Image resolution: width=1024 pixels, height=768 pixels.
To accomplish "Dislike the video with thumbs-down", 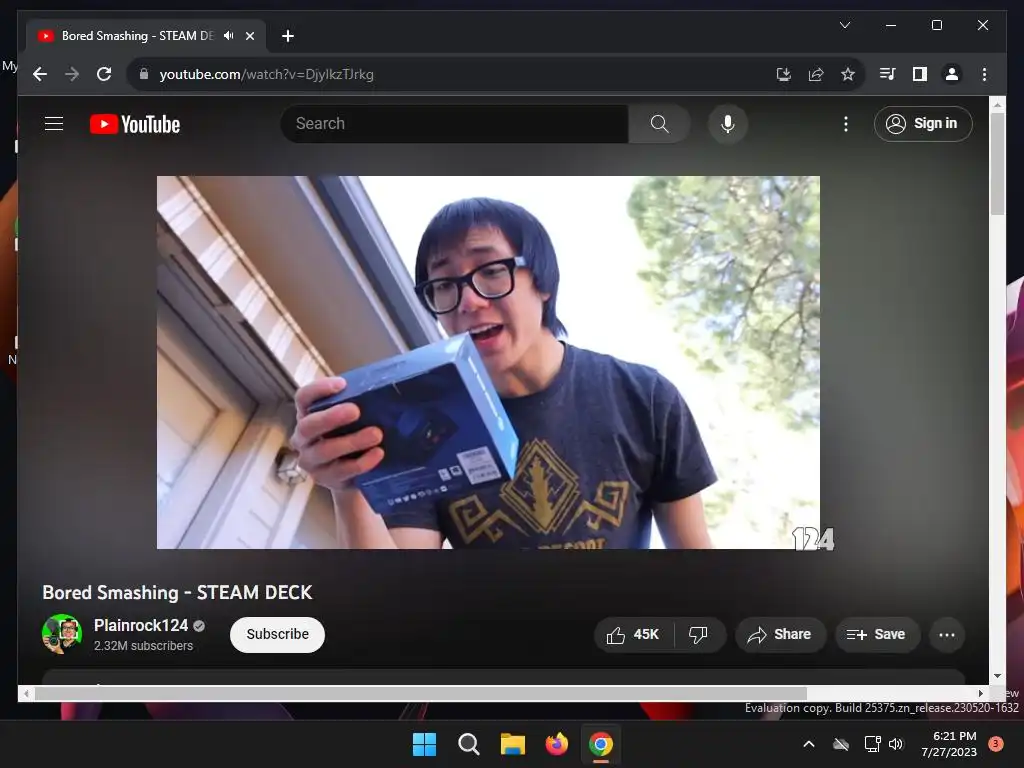I will (698, 634).
